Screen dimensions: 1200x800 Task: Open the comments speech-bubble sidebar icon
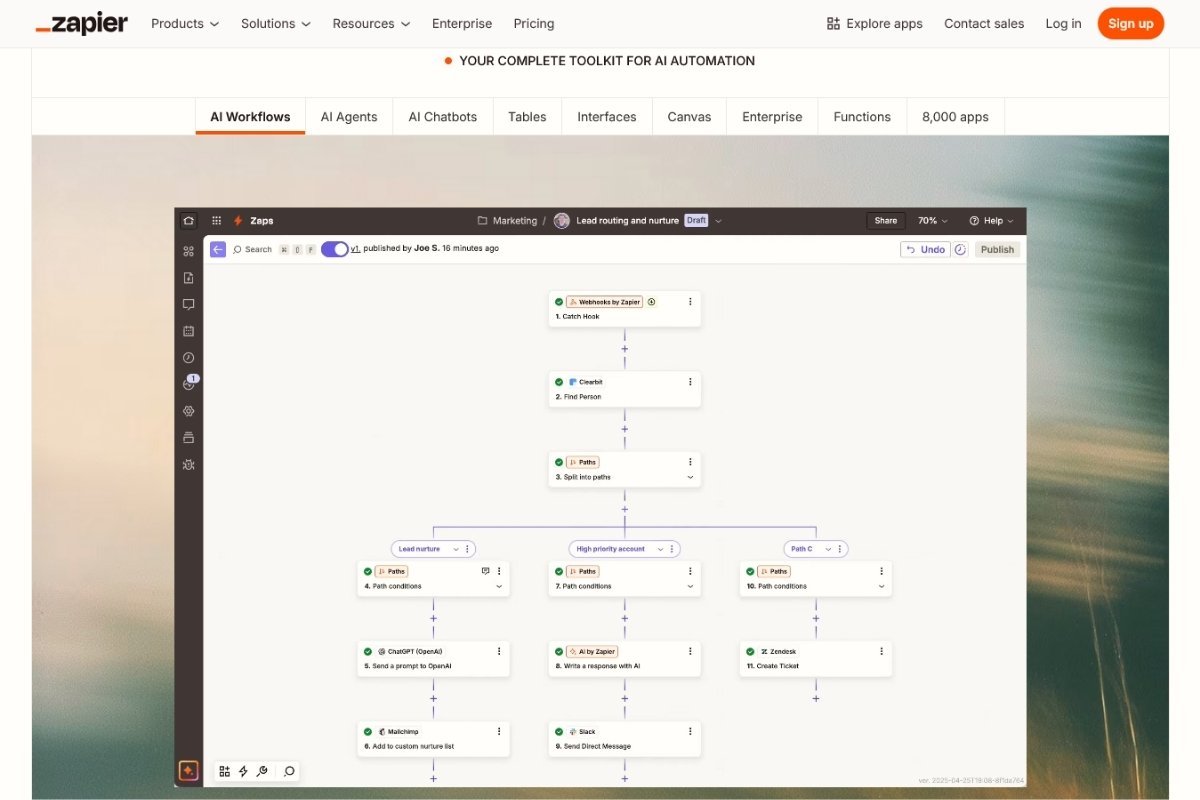[x=188, y=304]
